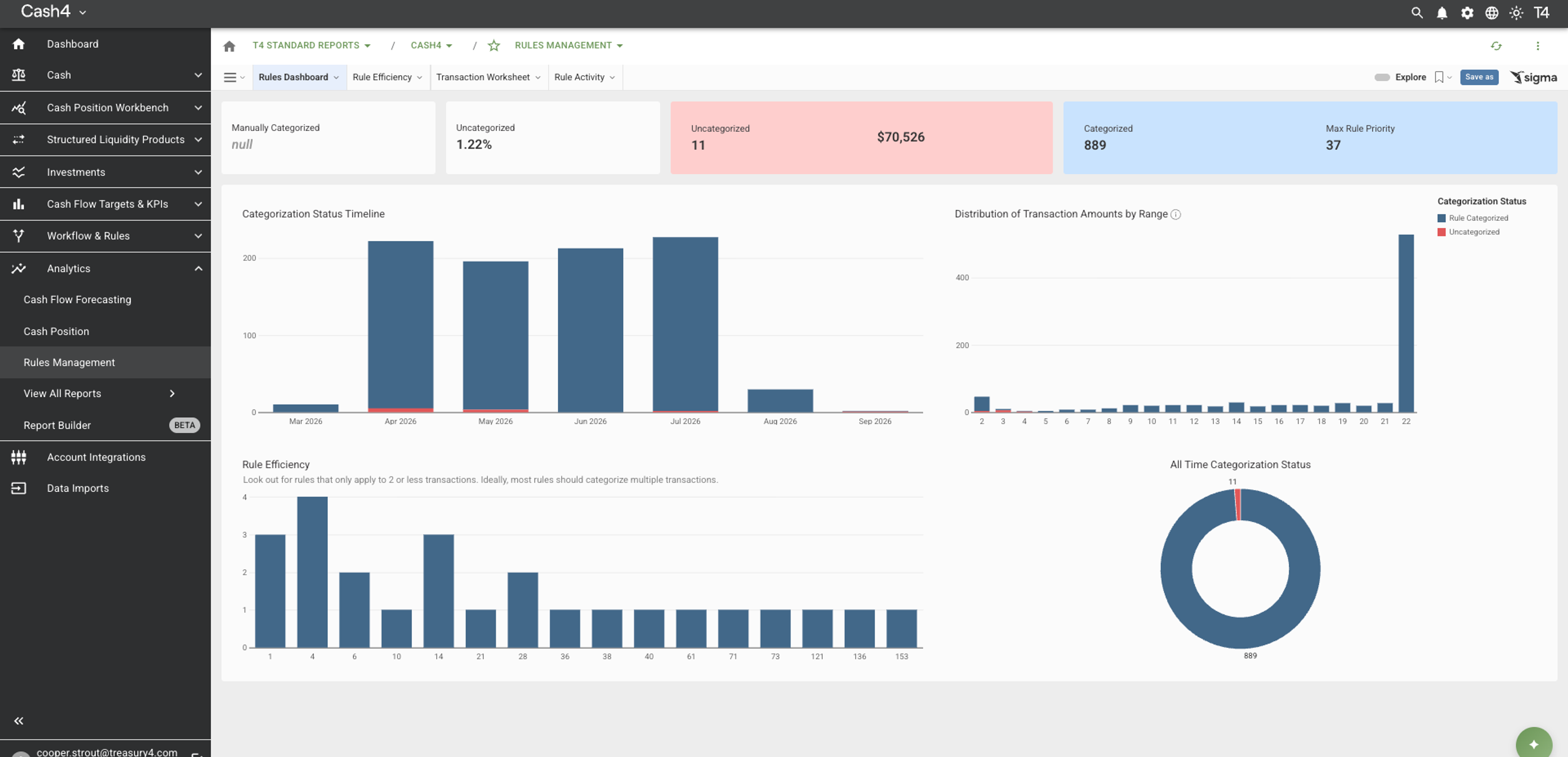The image size is (1568, 757).
Task: Open the vertical three-dot more menu
Action: 1537,46
